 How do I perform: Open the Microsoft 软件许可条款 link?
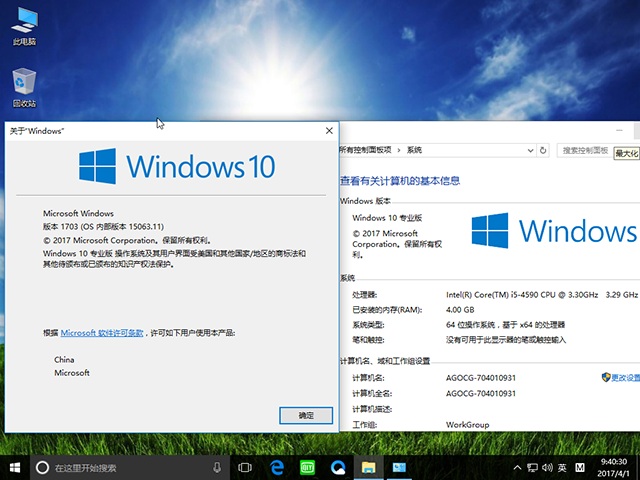pos(102,332)
